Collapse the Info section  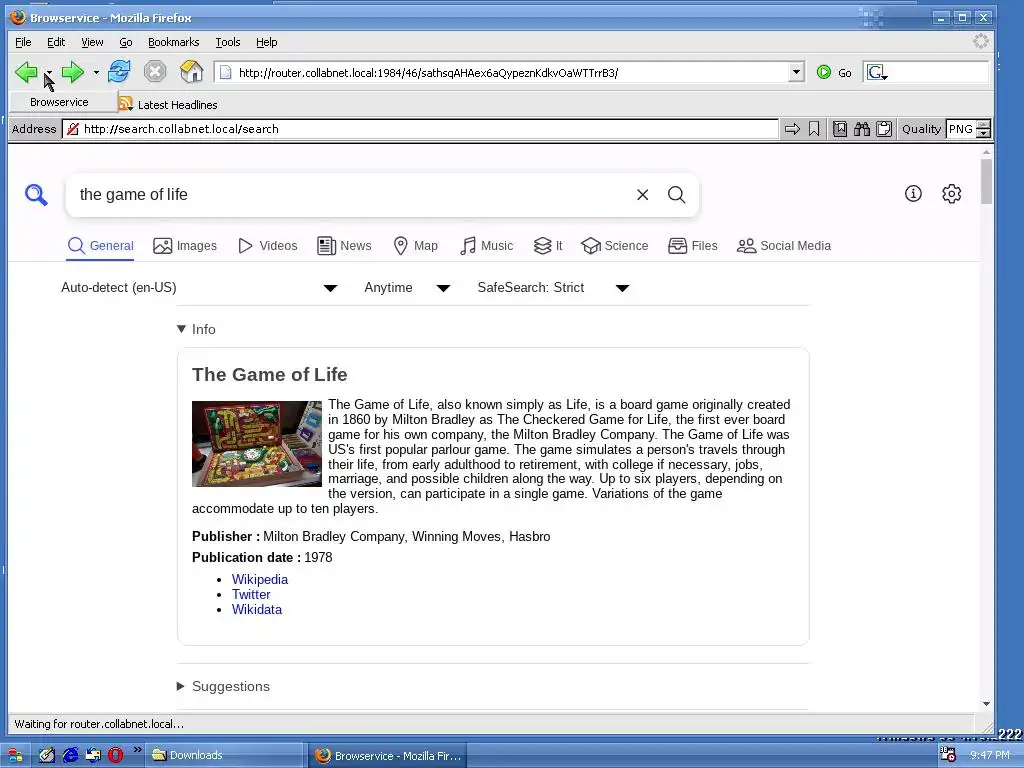tap(196, 329)
